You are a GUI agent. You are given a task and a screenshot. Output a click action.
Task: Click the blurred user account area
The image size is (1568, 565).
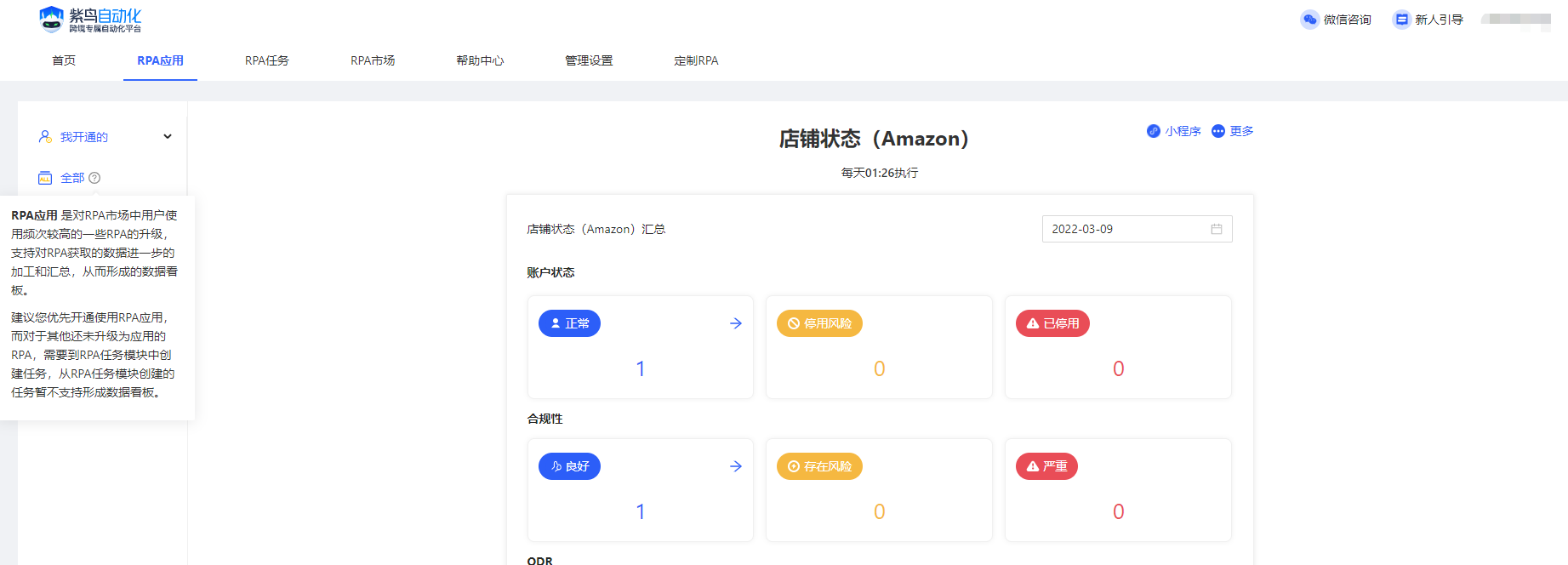[1516, 20]
